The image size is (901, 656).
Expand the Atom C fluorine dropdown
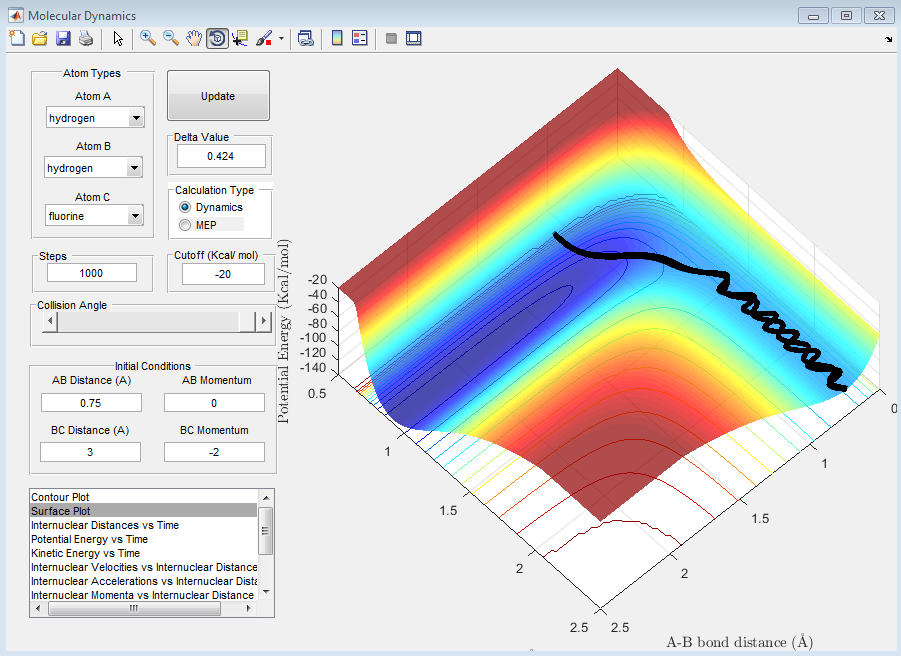click(x=136, y=216)
